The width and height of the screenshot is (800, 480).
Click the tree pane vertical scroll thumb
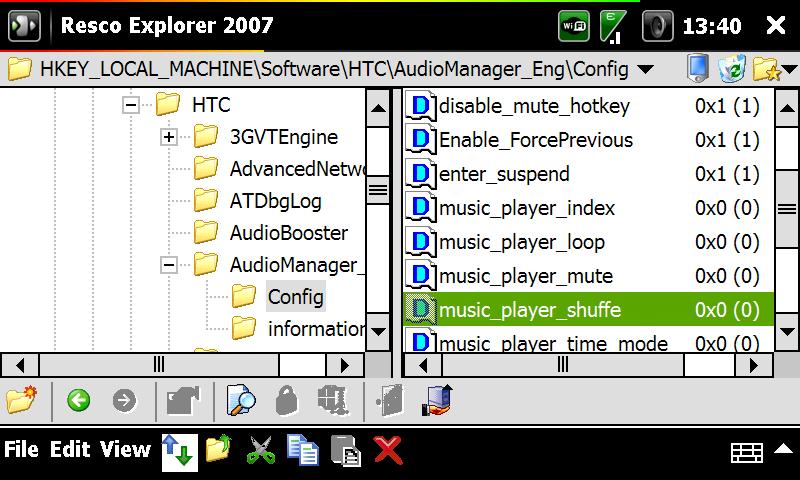click(x=378, y=190)
